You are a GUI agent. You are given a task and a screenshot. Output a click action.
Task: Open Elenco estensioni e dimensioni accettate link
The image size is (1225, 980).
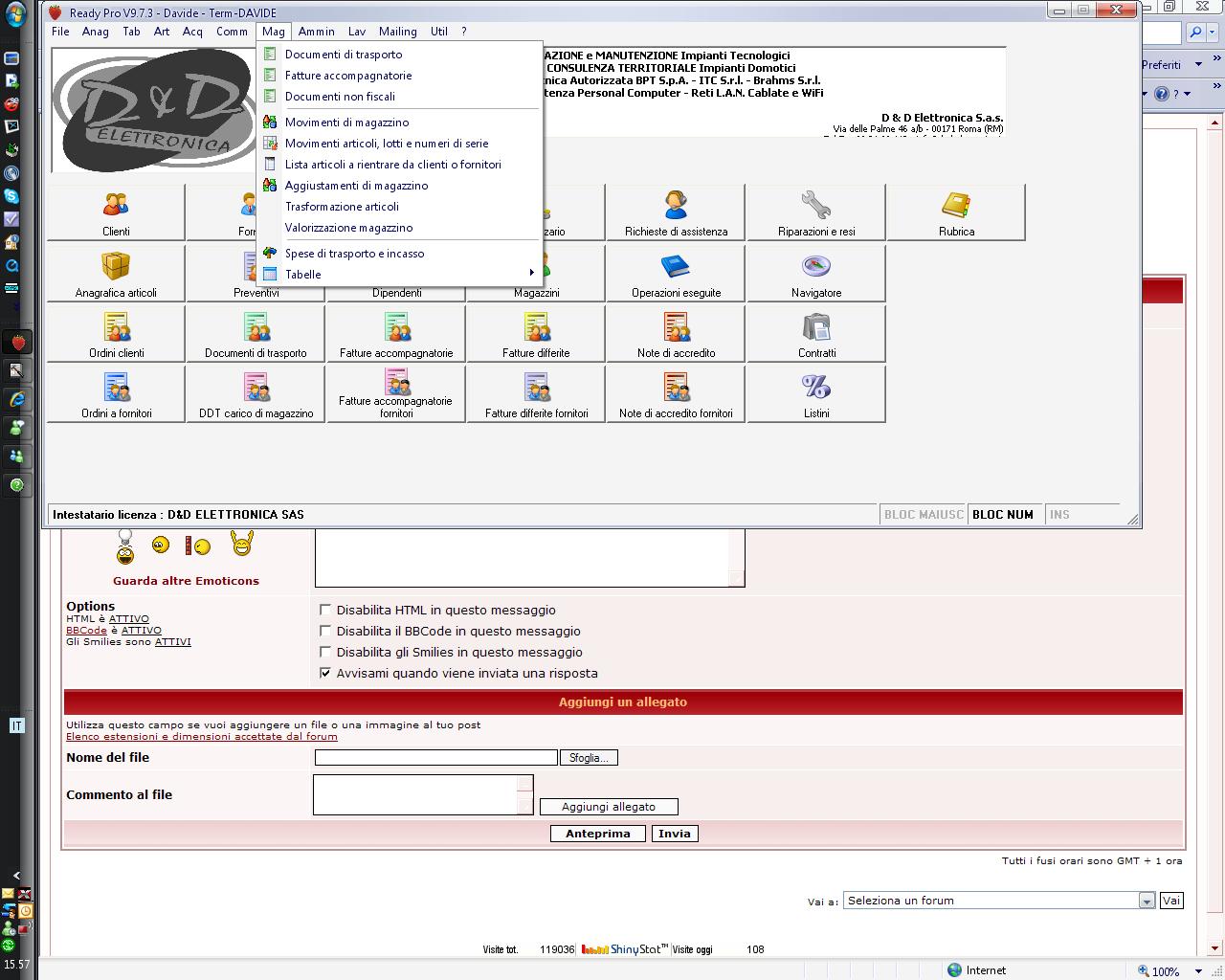202,736
